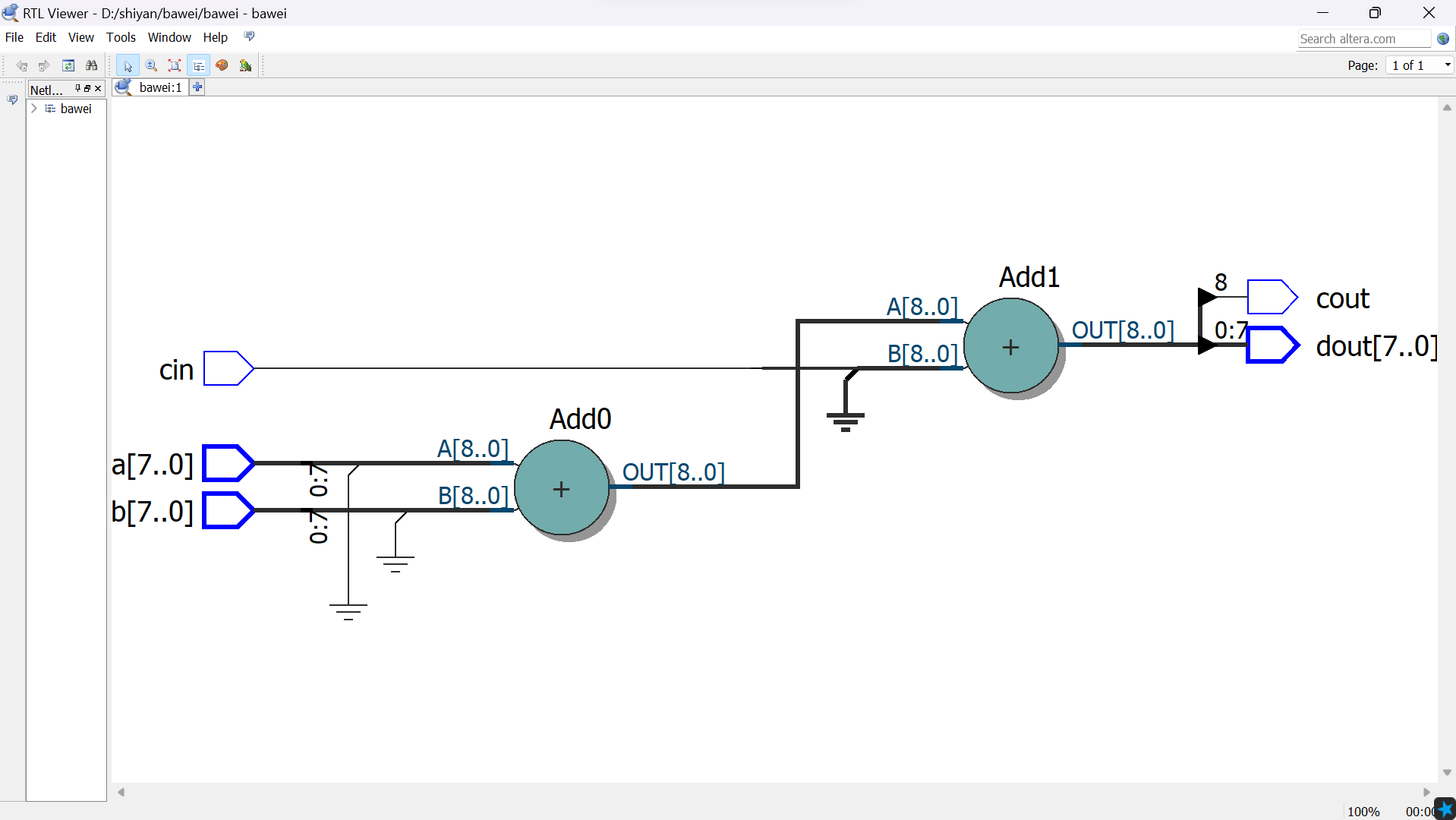Select the Zoom magnifier tool
The image size is (1456, 820).
click(151, 66)
